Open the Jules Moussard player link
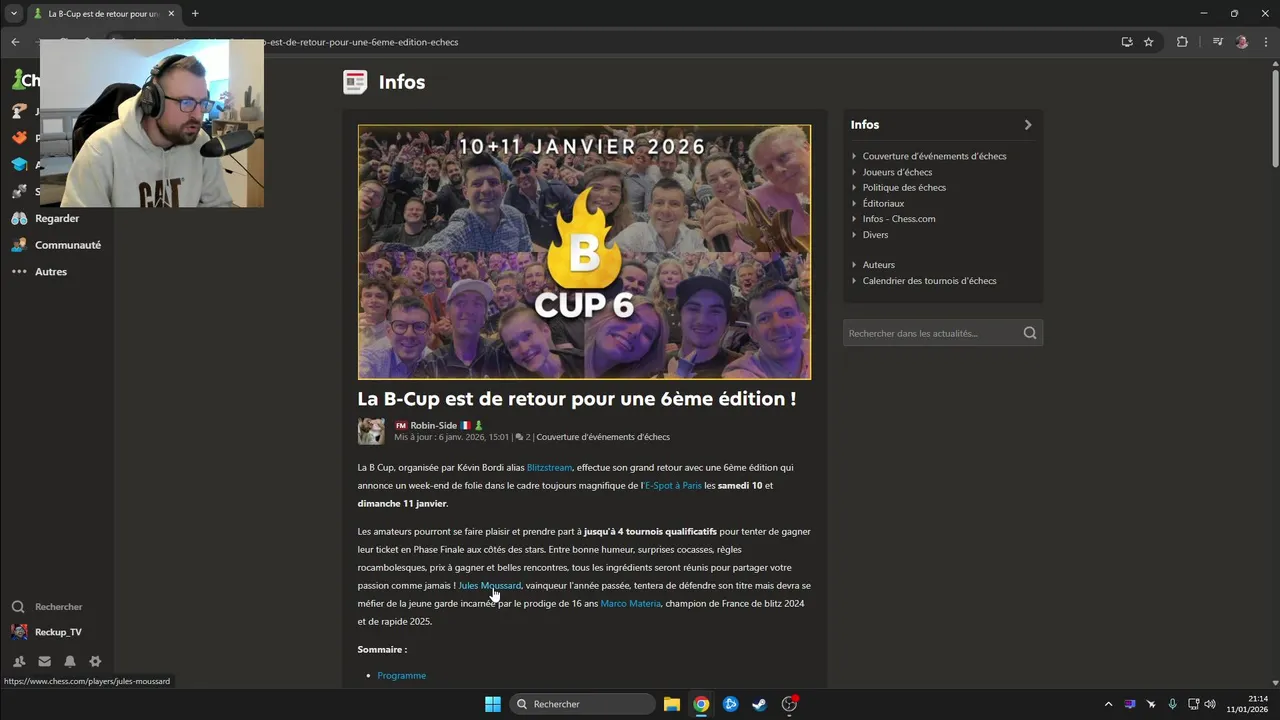Viewport: 1280px width, 720px height. [x=489, y=585]
